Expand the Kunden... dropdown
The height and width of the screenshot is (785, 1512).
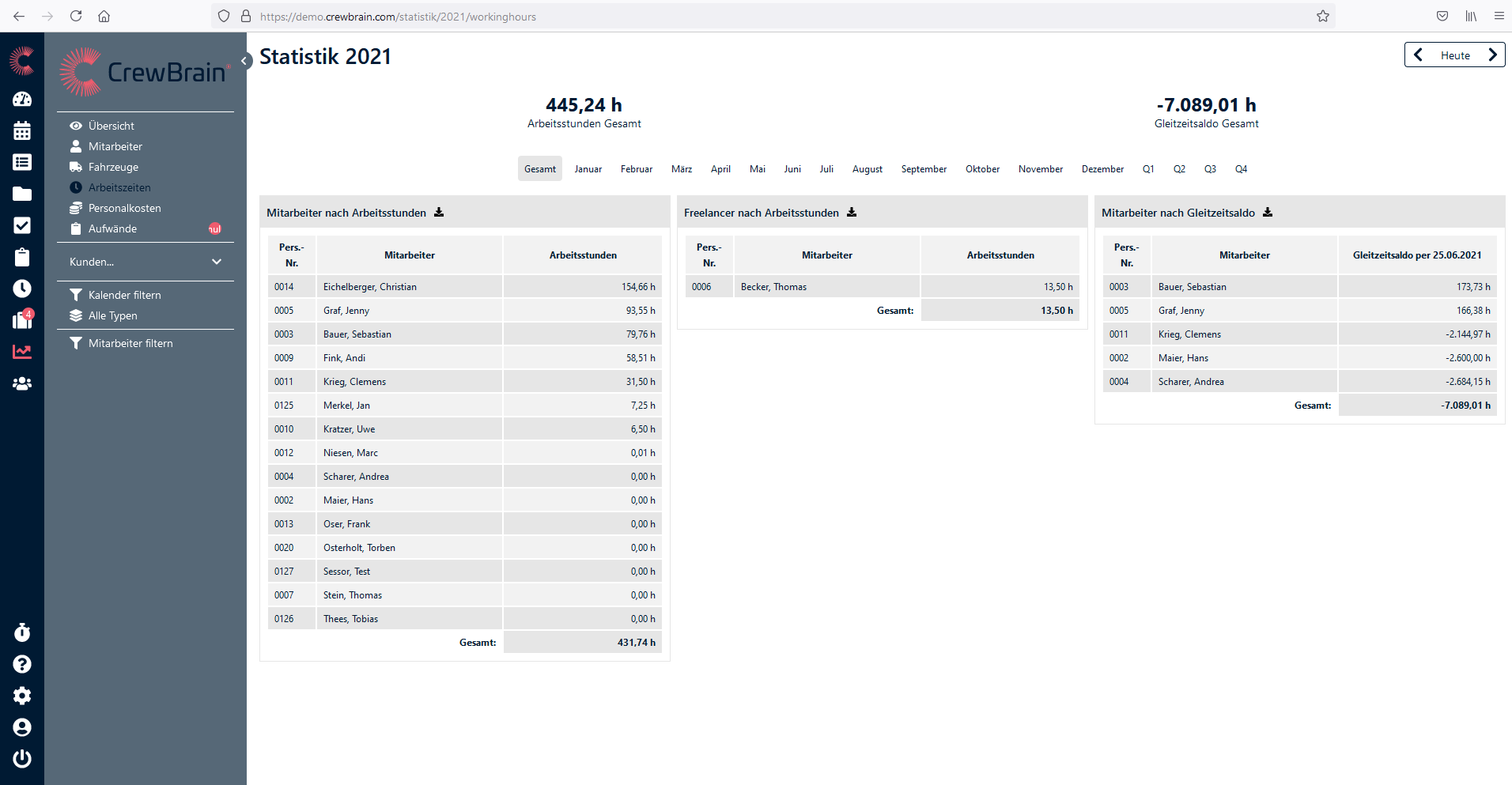tap(146, 262)
